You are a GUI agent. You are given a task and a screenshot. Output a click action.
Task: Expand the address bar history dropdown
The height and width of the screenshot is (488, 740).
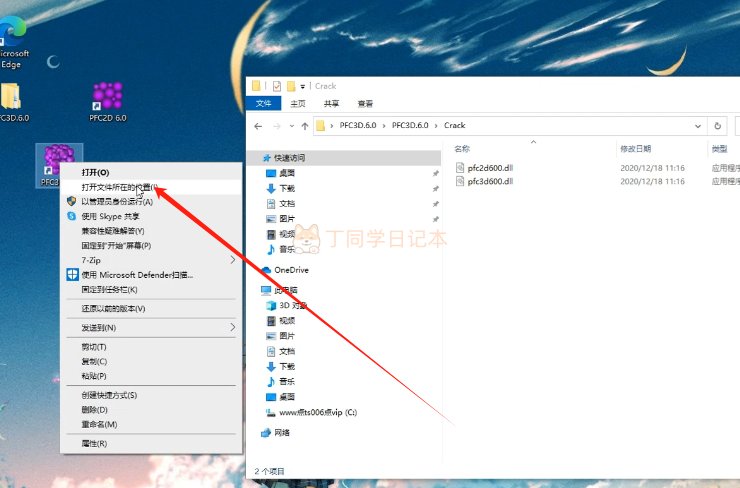(x=698, y=126)
